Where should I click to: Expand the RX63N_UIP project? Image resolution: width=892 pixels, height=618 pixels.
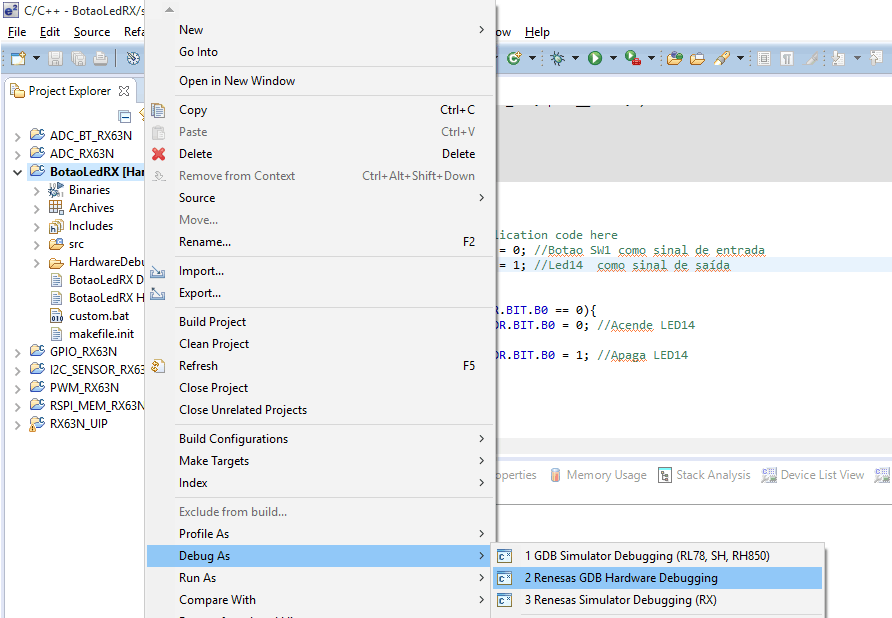pyautogui.click(x=18, y=425)
